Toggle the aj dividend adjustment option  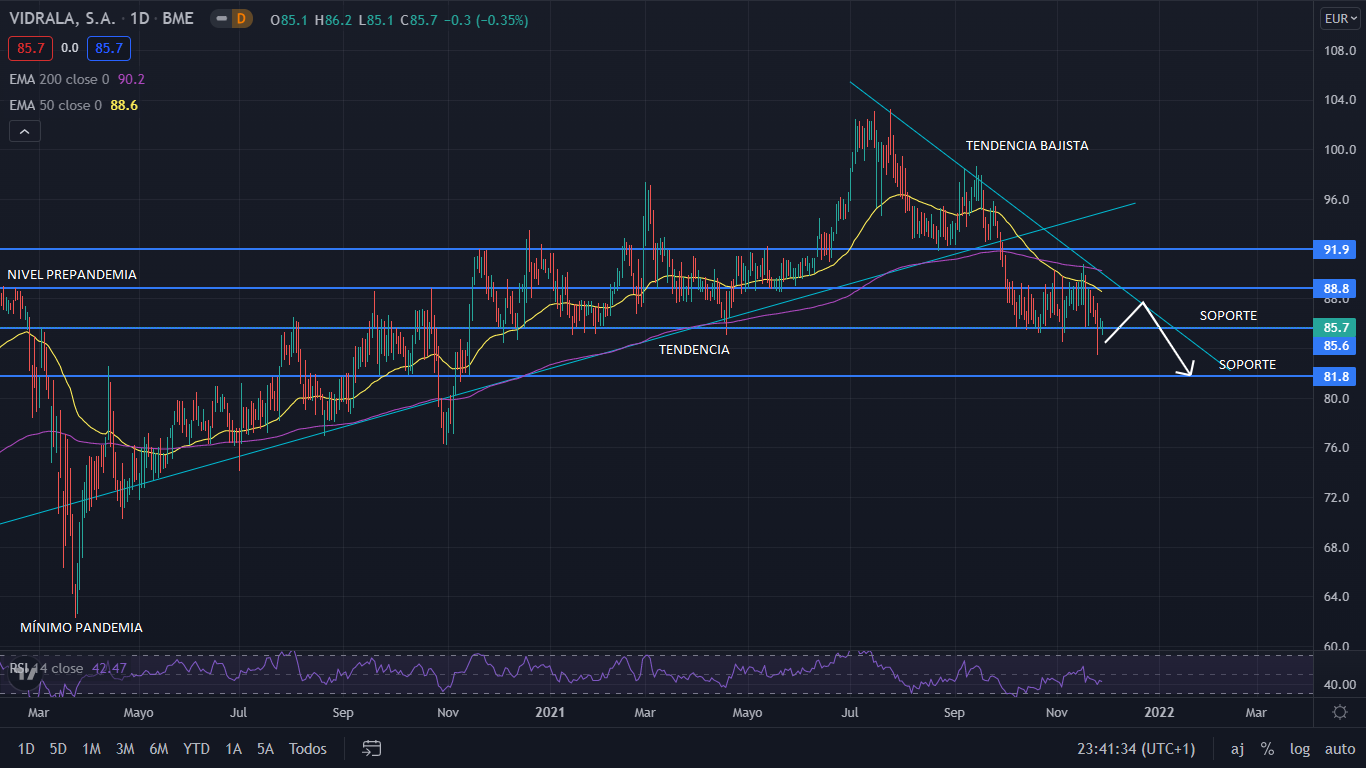pos(1237,748)
